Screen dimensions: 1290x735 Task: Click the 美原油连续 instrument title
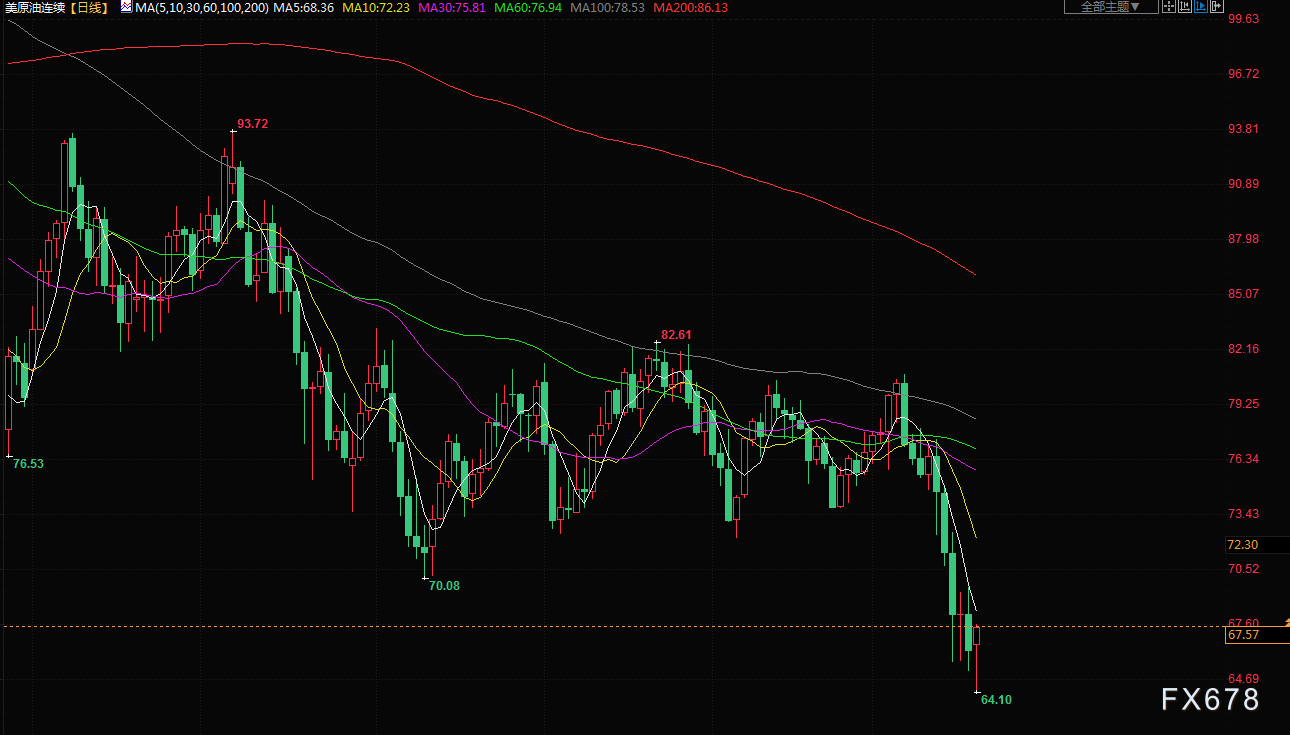pos(35,7)
